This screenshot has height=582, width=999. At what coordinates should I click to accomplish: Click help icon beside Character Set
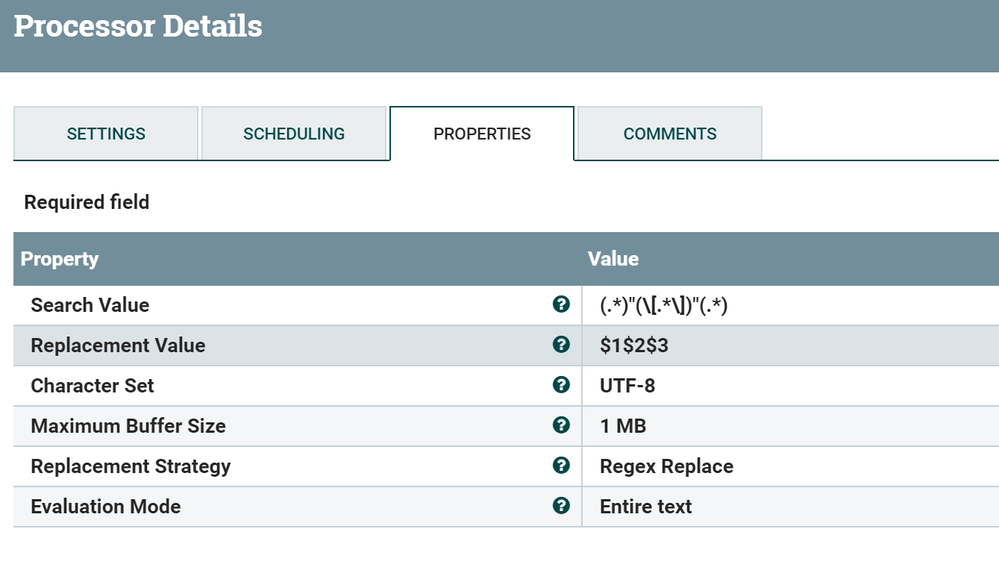click(x=561, y=385)
